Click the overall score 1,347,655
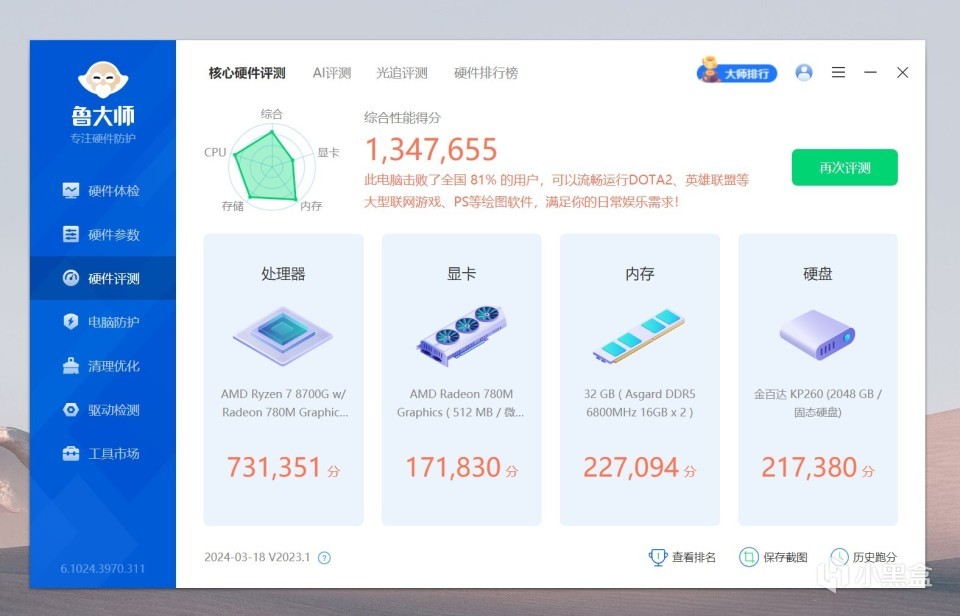The image size is (960, 616). (x=431, y=149)
